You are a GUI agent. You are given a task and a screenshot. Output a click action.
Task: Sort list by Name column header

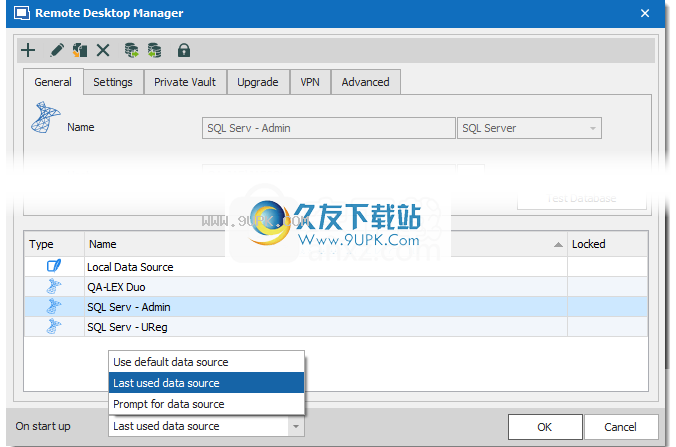click(x=325, y=244)
